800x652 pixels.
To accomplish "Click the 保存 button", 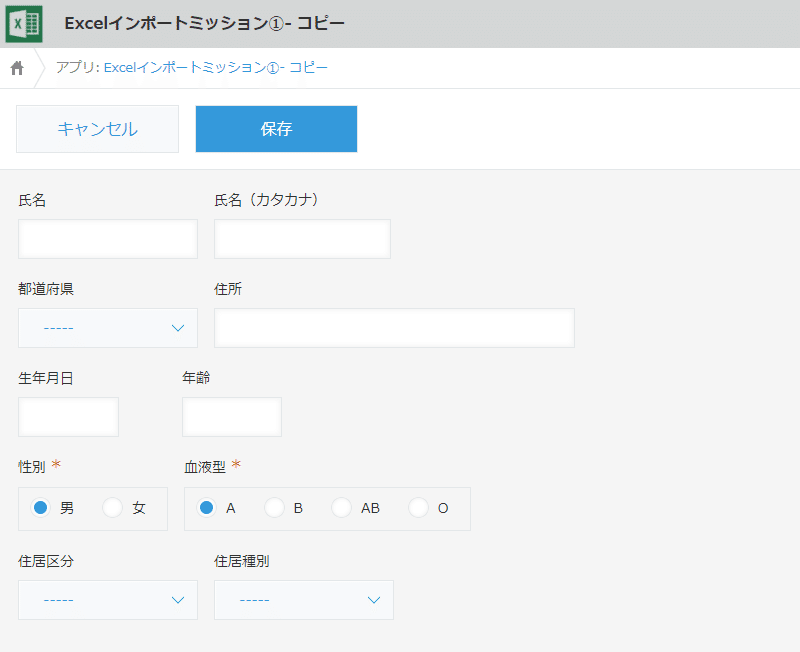I will [276, 128].
